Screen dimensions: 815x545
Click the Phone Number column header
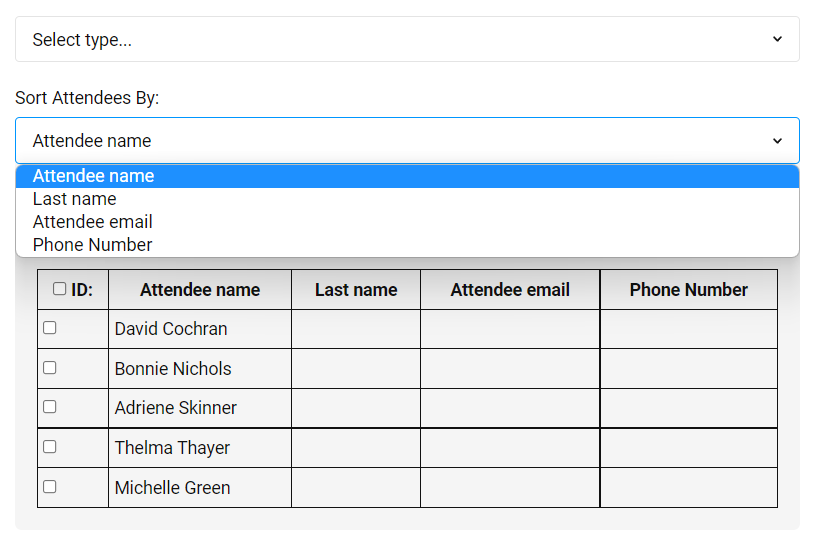(x=689, y=290)
